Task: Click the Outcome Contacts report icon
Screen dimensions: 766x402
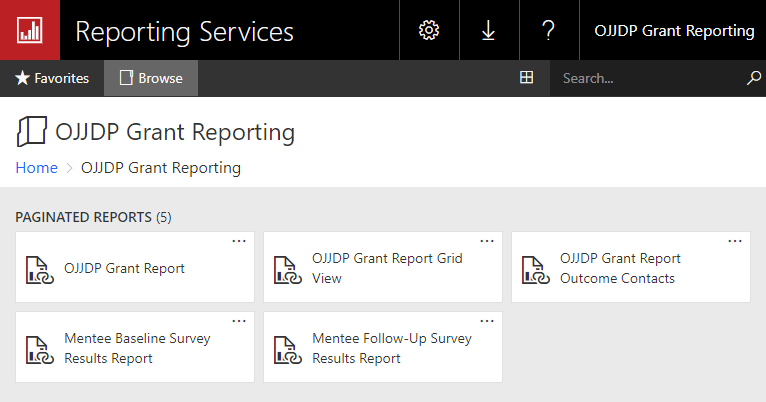Action: tap(536, 270)
